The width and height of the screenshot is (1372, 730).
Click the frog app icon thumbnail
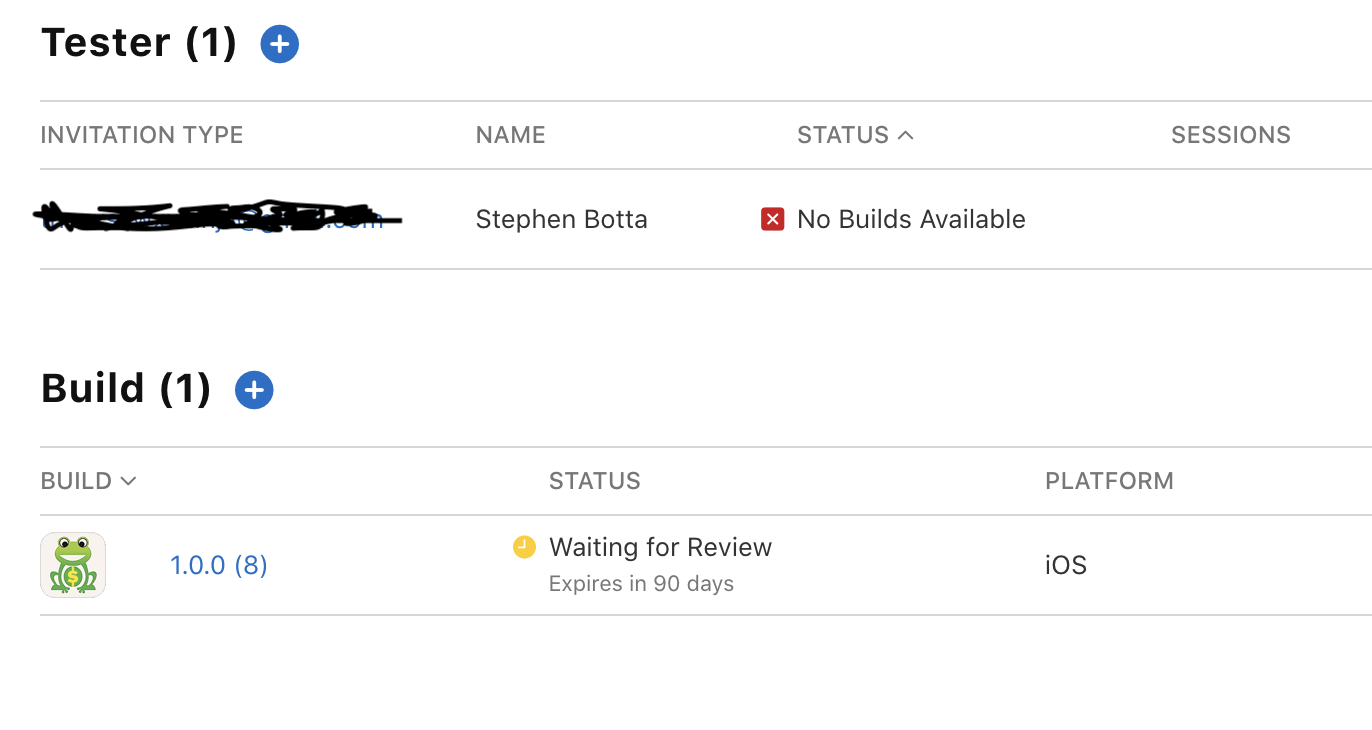click(73, 565)
